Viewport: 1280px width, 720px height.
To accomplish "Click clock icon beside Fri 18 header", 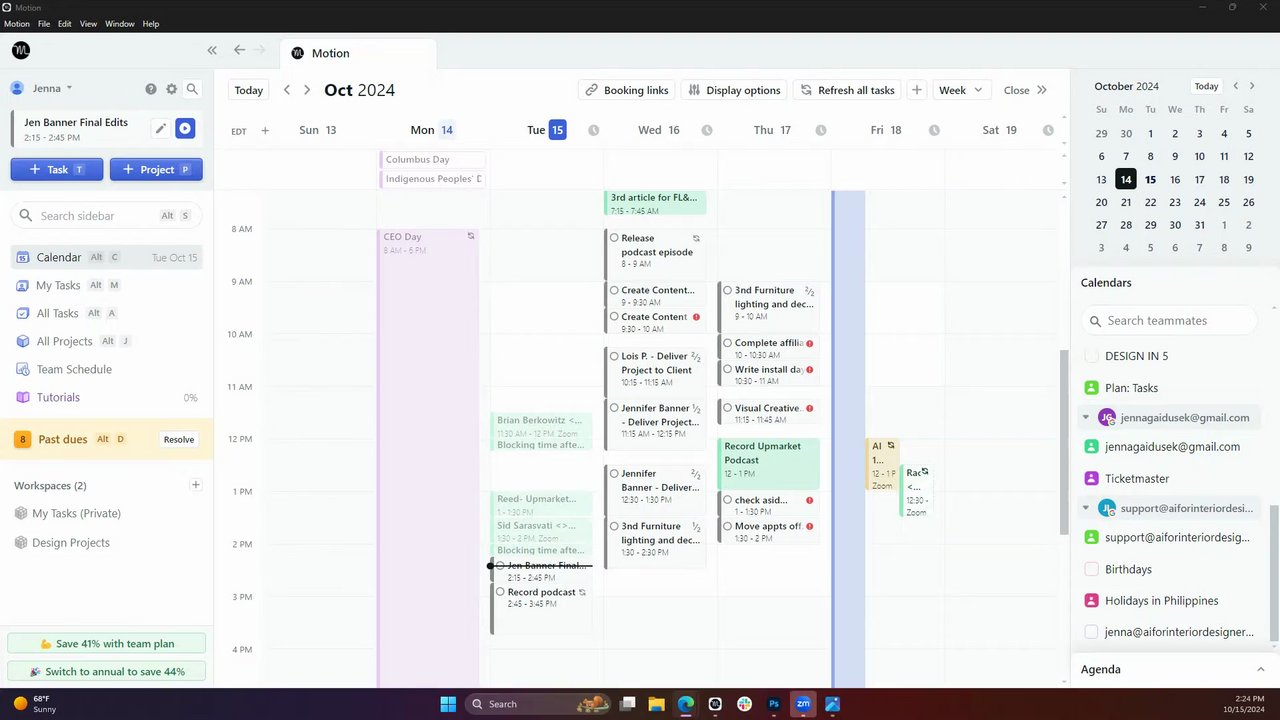I will tap(934, 130).
